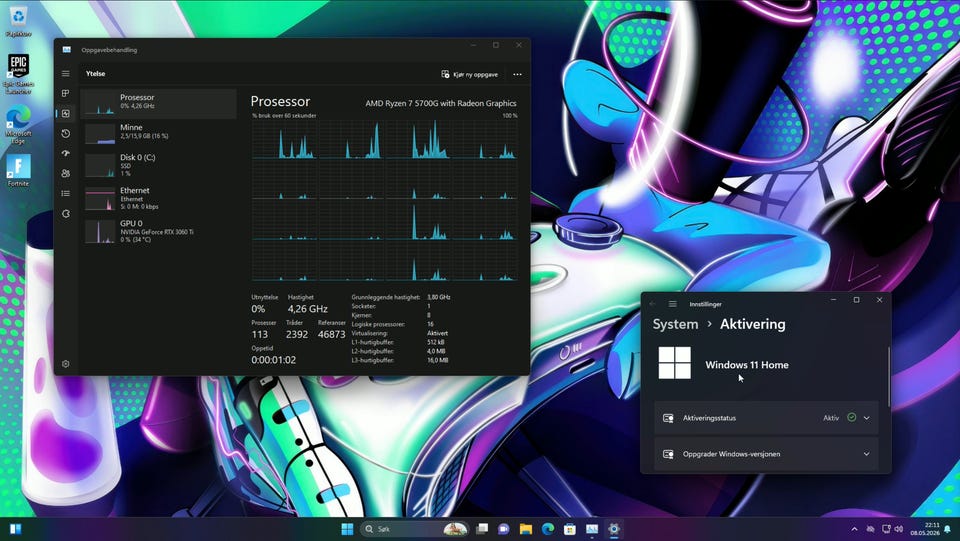Select Ethernet performance entry
960x541 pixels.
coord(159,198)
